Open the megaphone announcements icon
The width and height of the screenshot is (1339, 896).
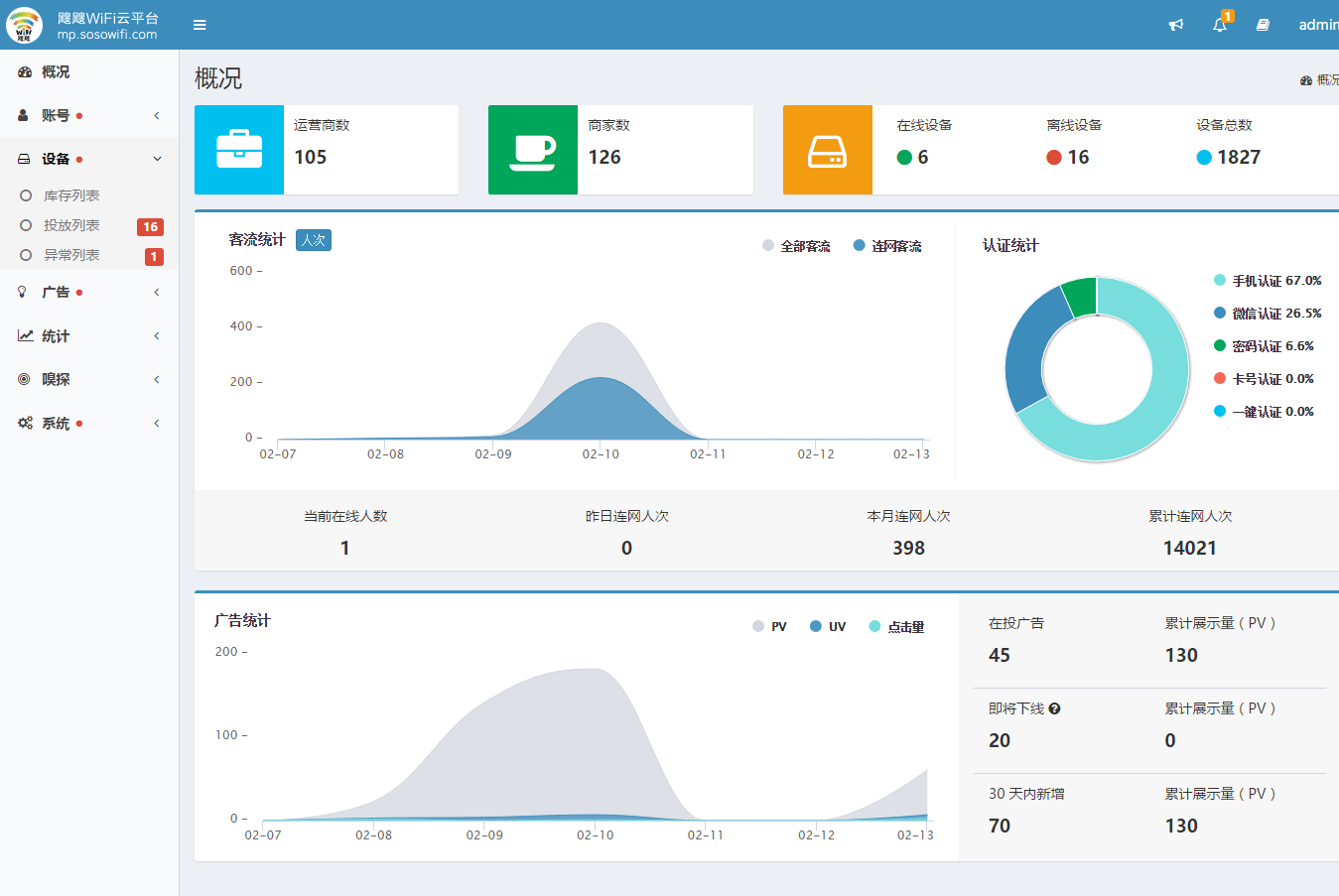click(1176, 25)
